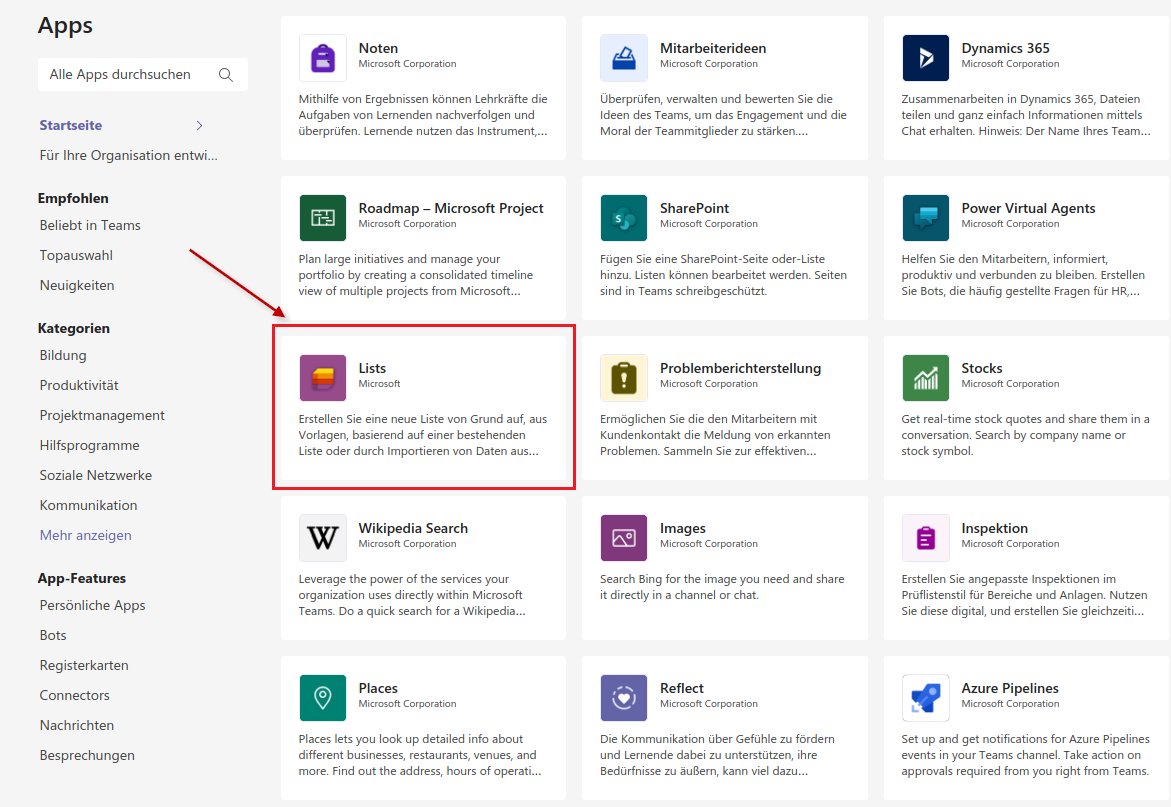Viewport: 1171px width, 807px height.
Task: Select Beliebt in Teams
Action: click(90, 225)
